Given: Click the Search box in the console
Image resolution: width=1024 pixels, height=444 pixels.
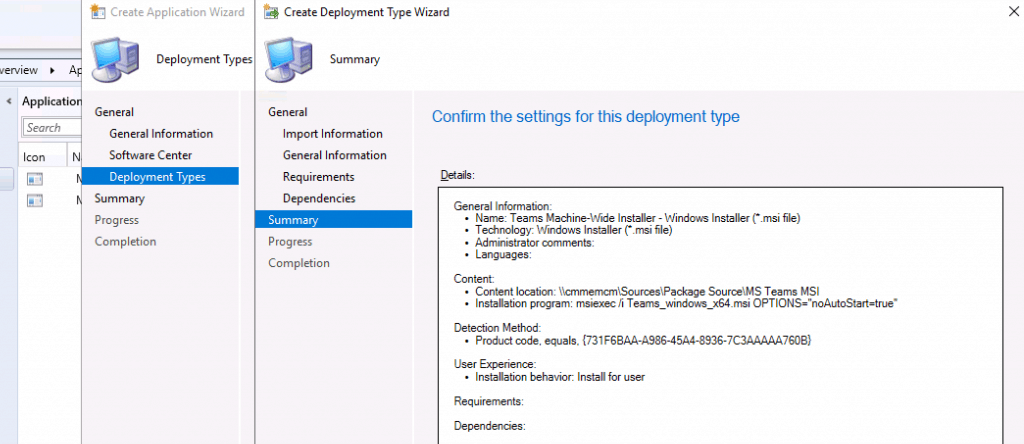Looking at the screenshot, I should click(52, 127).
